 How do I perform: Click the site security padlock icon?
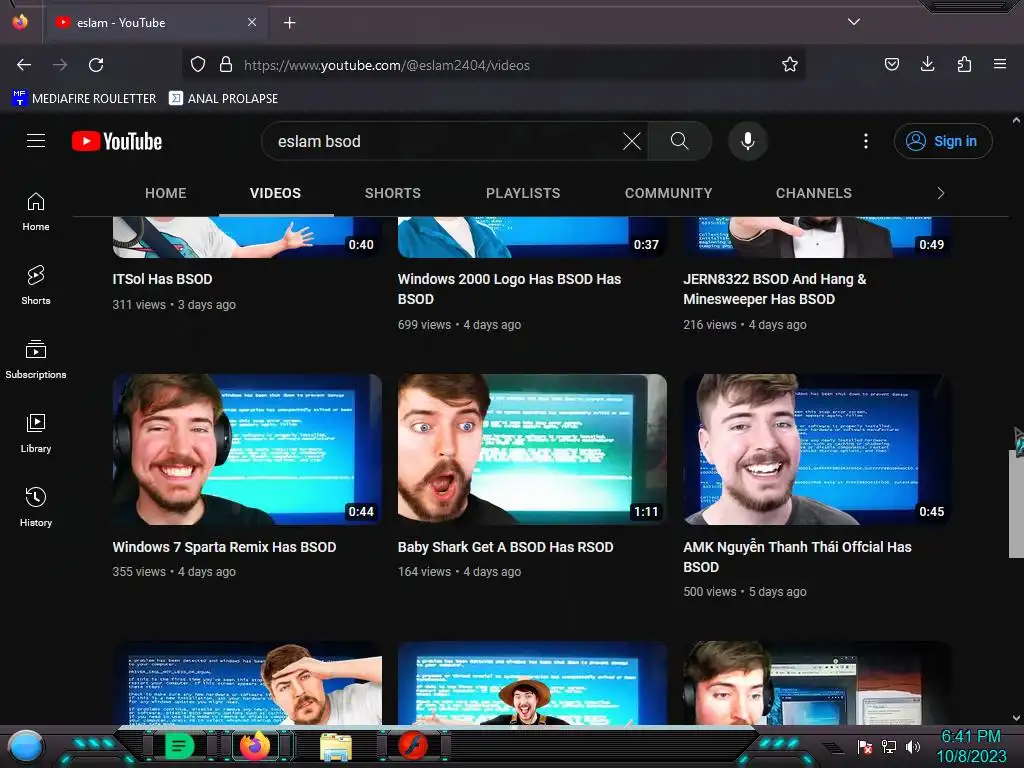pos(226,65)
